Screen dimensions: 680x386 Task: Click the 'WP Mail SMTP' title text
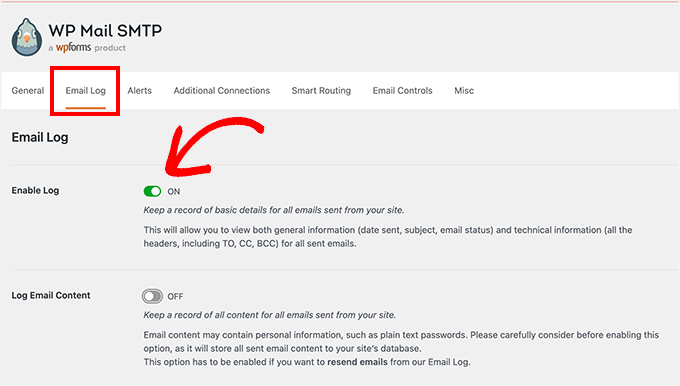[105, 30]
